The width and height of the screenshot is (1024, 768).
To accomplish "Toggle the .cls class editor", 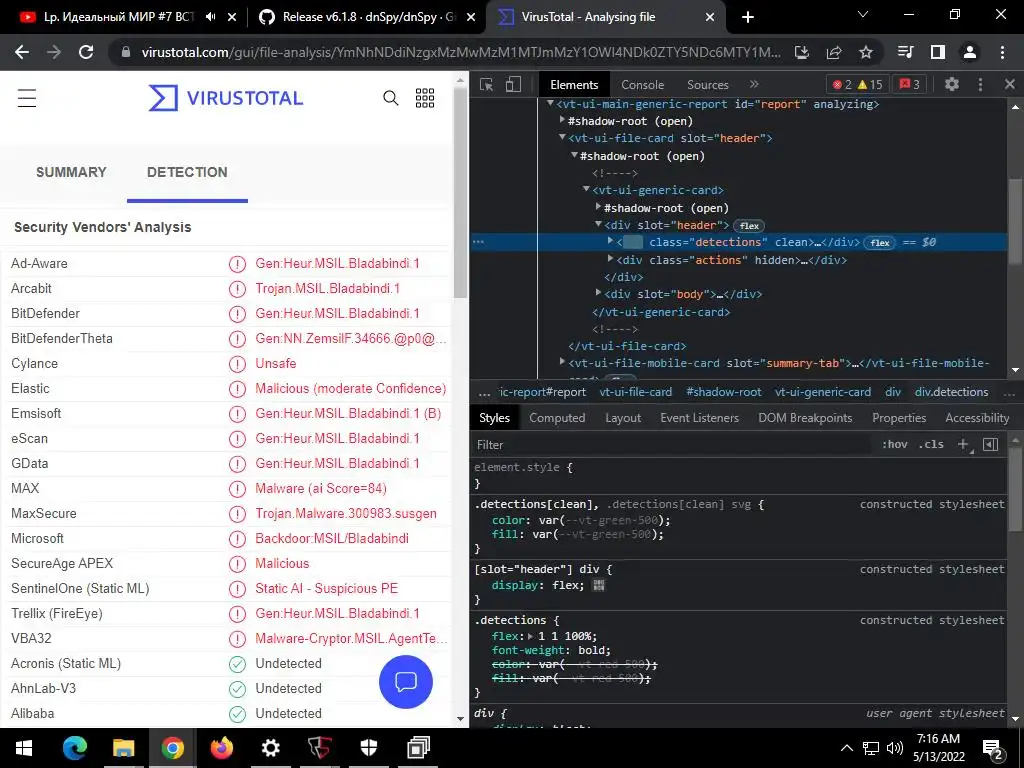I will point(931,445).
